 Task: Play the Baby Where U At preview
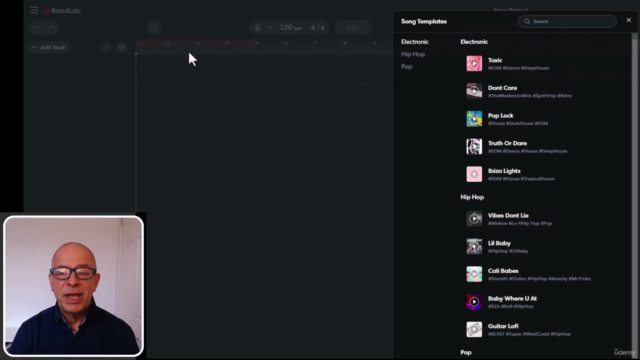pos(474,302)
